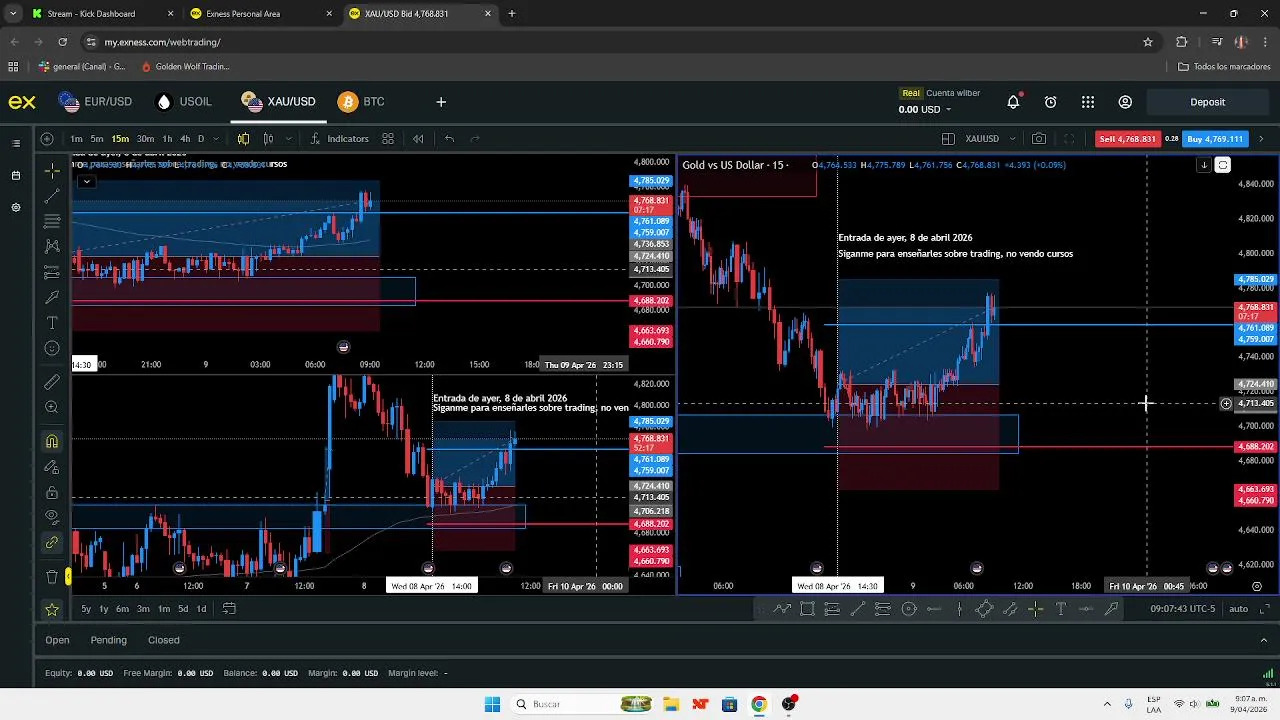Start bar replay with rewind icon

[418, 139]
